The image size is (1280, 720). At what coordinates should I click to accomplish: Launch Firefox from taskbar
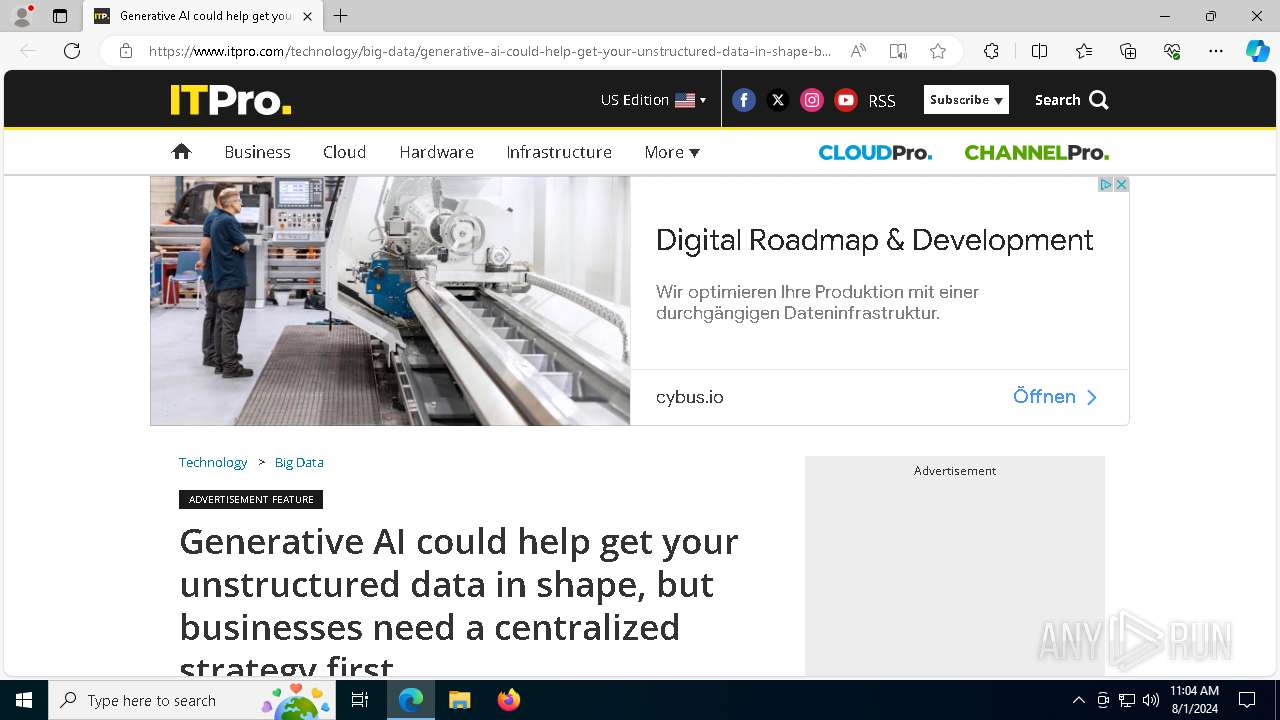coord(508,700)
